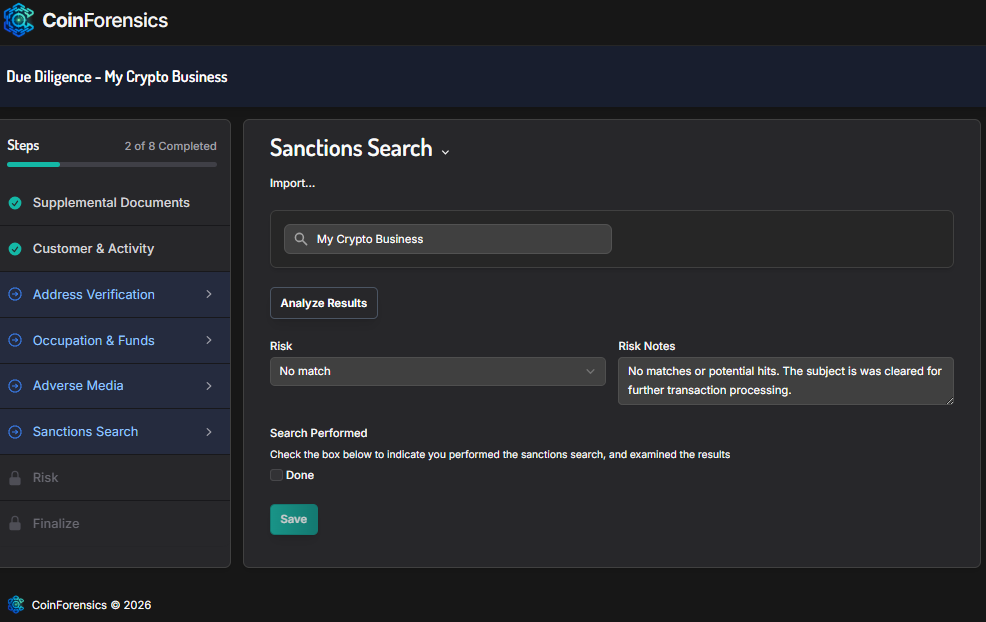Click the lock icon beside Finalize step
This screenshot has width=986, height=622.
[x=15, y=524]
